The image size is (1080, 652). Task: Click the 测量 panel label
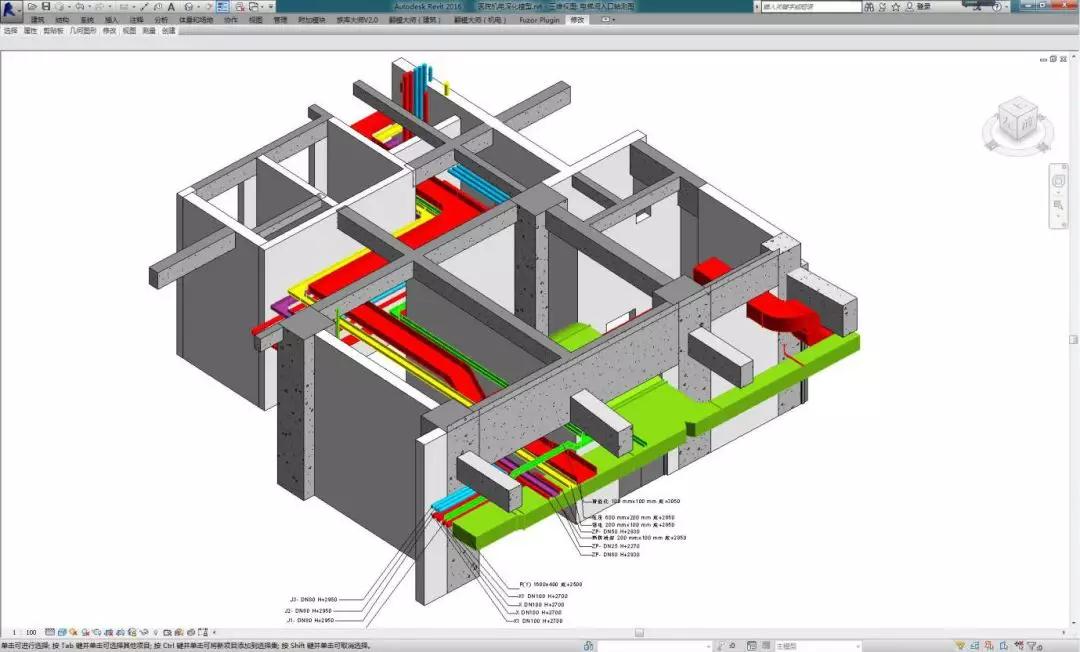click(149, 31)
